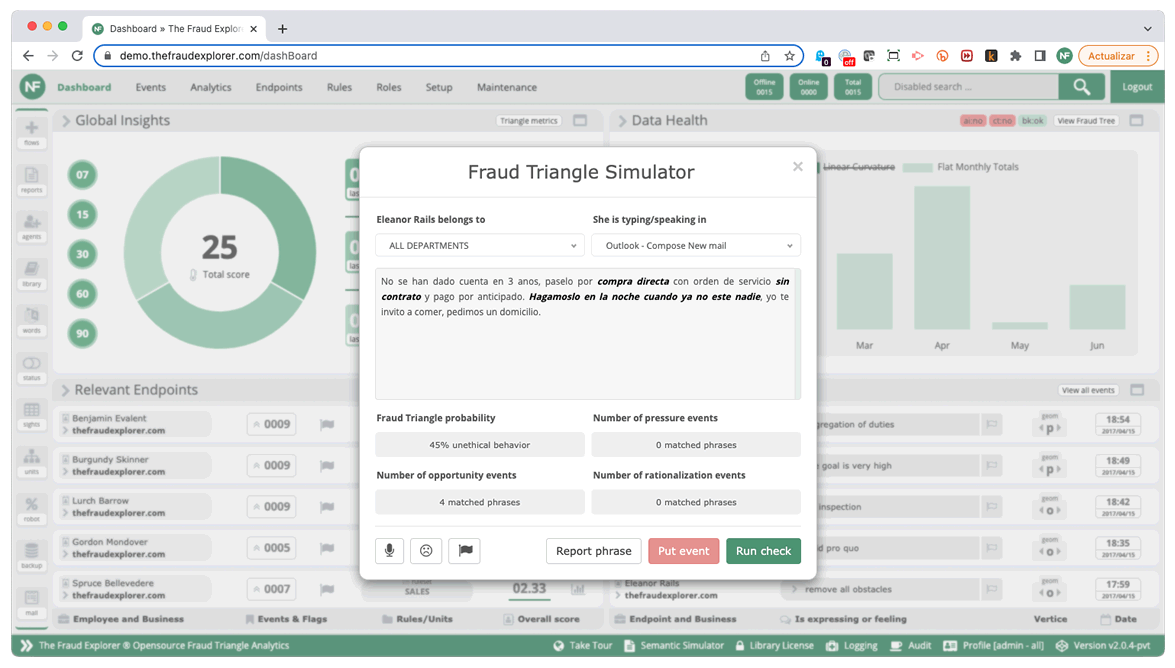Reload the page in the browser
This screenshot has height=668, width=1175.
point(77,55)
